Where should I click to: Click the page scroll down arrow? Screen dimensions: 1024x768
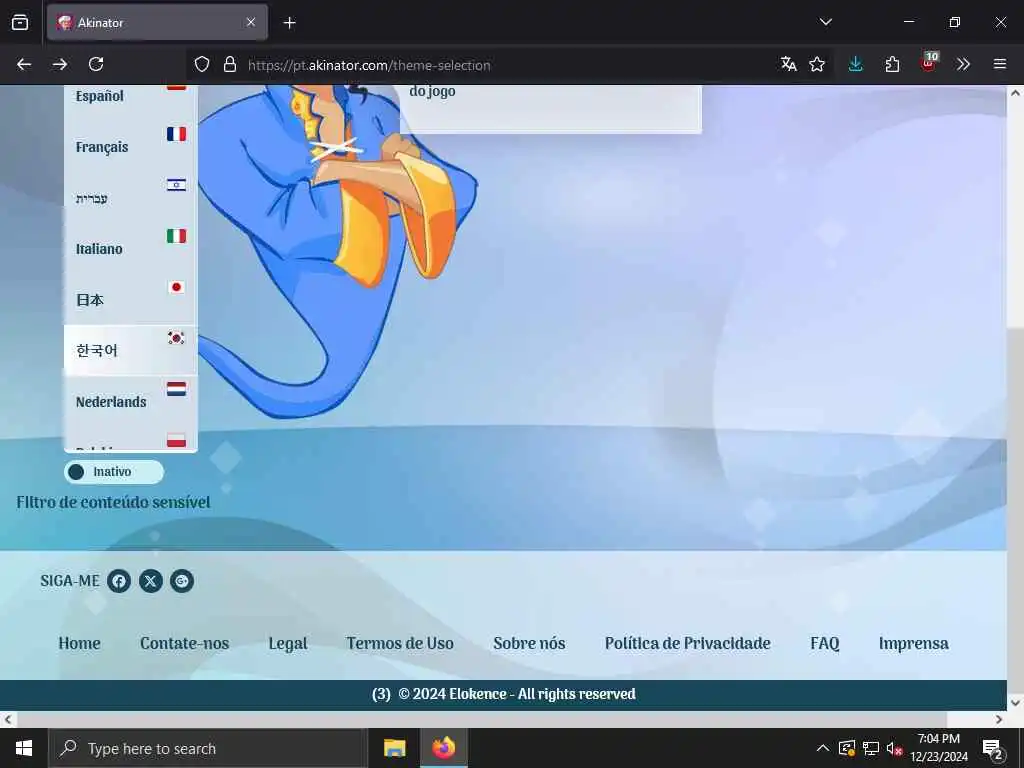(x=1016, y=703)
